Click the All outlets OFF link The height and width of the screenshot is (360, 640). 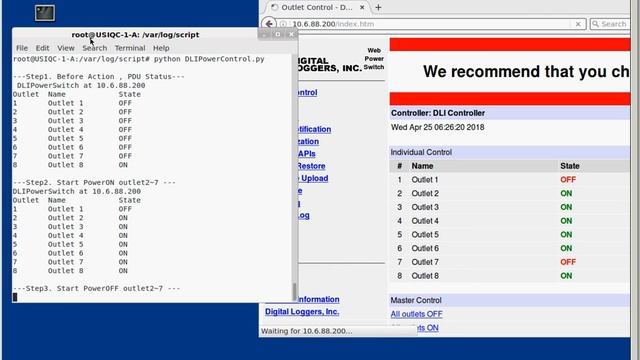pyautogui.click(x=416, y=314)
